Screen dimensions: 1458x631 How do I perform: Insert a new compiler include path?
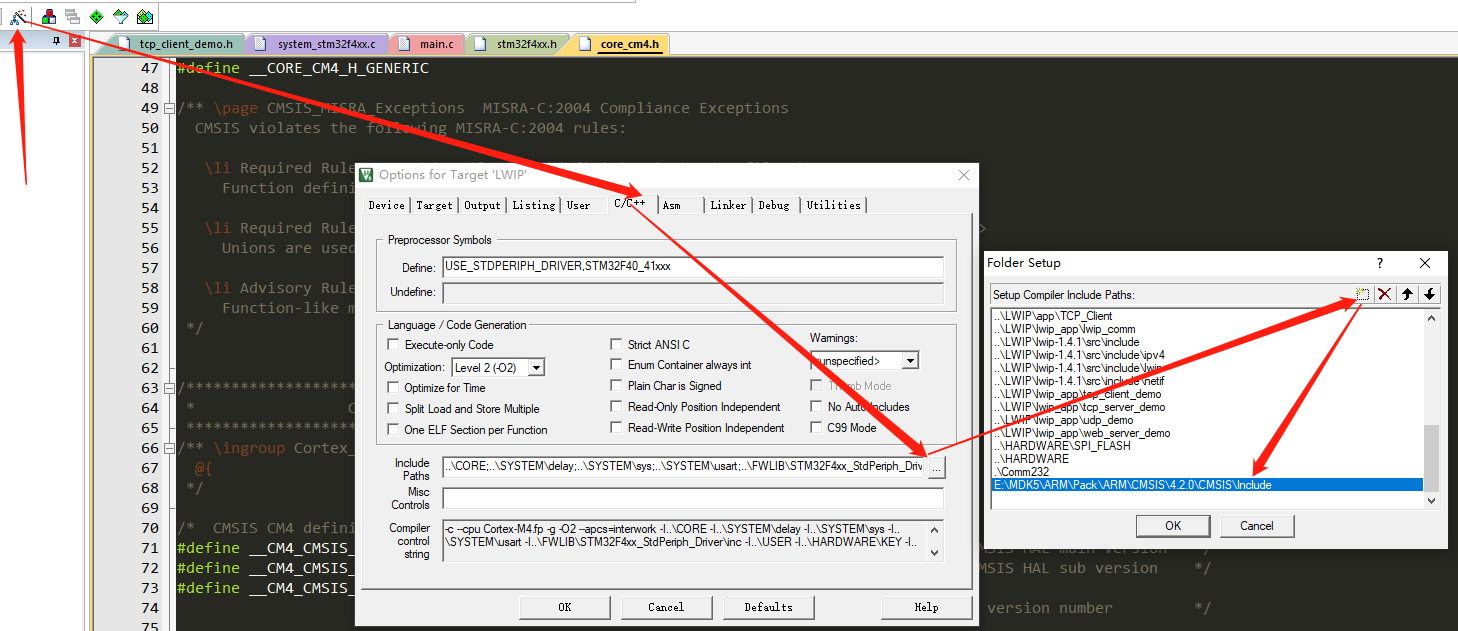point(1363,293)
